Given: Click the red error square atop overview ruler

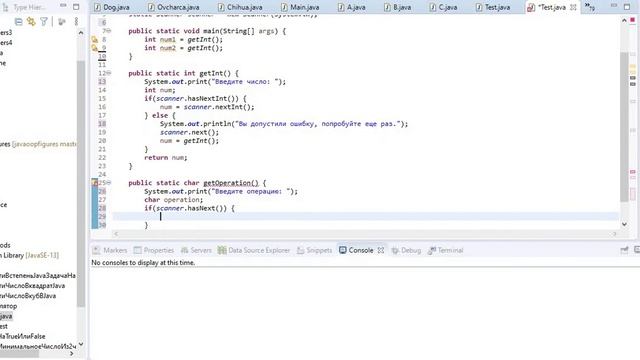Looking at the screenshot, I should point(633,20).
